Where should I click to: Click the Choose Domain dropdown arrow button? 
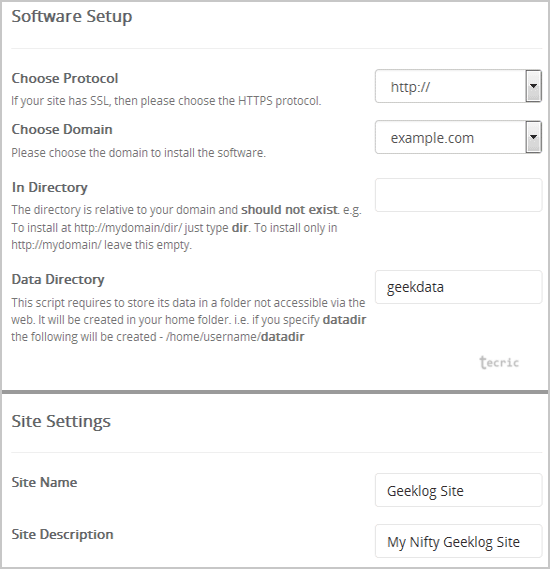533,137
